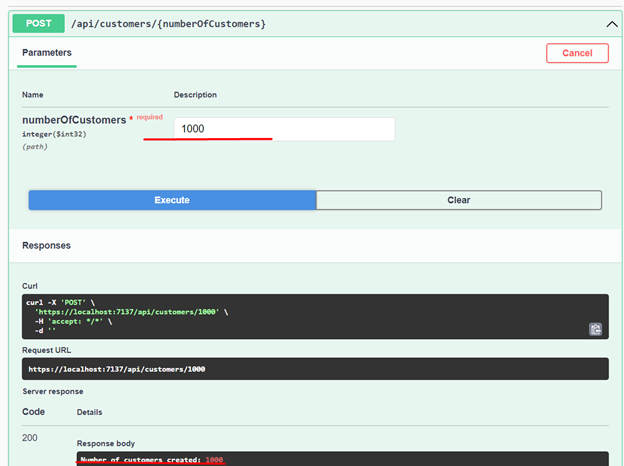624x466 pixels.
Task: Click the green POST method badge
Action: tap(38, 23)
